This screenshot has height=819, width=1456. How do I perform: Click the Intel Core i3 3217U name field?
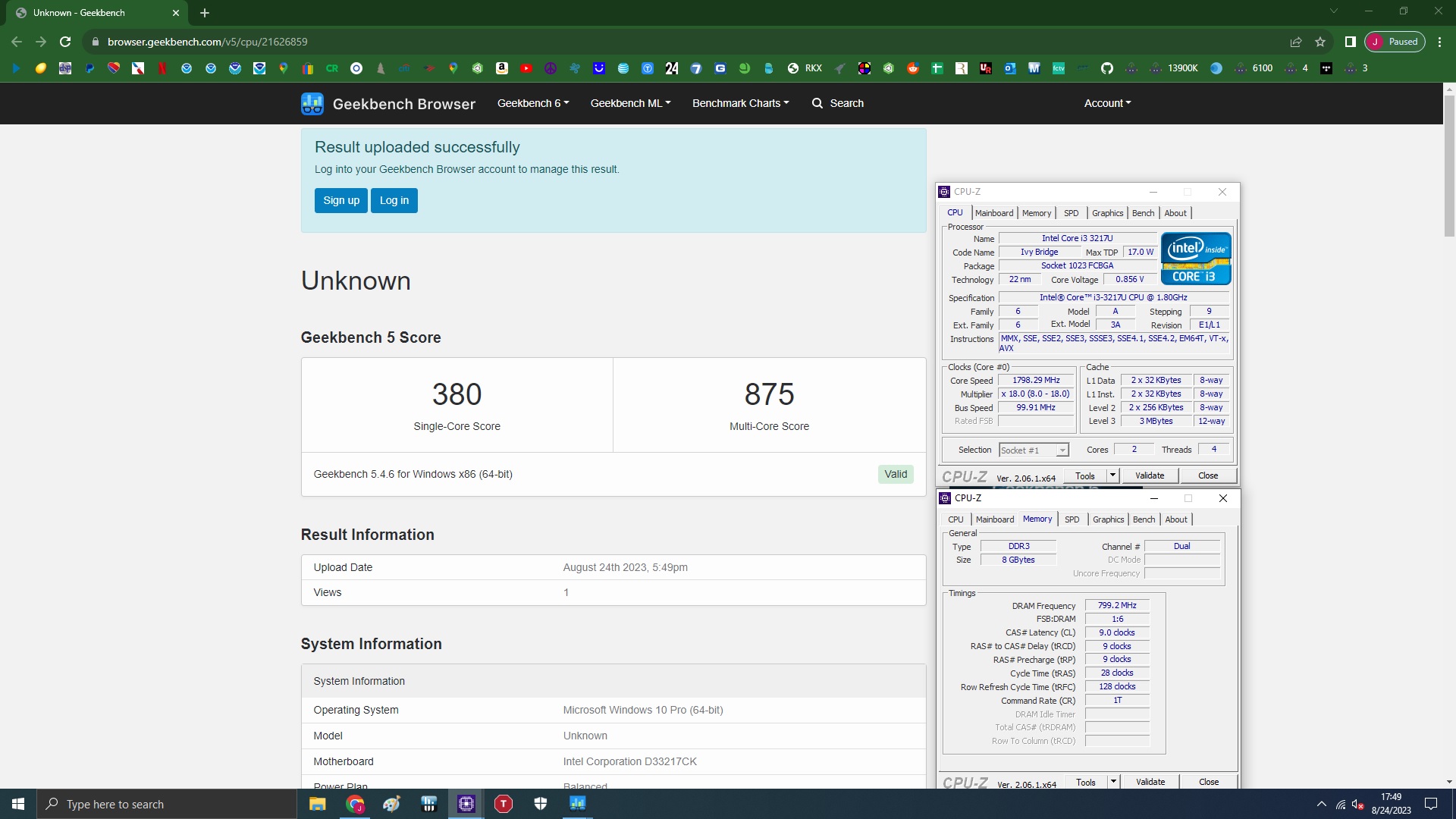[1077, 238]
